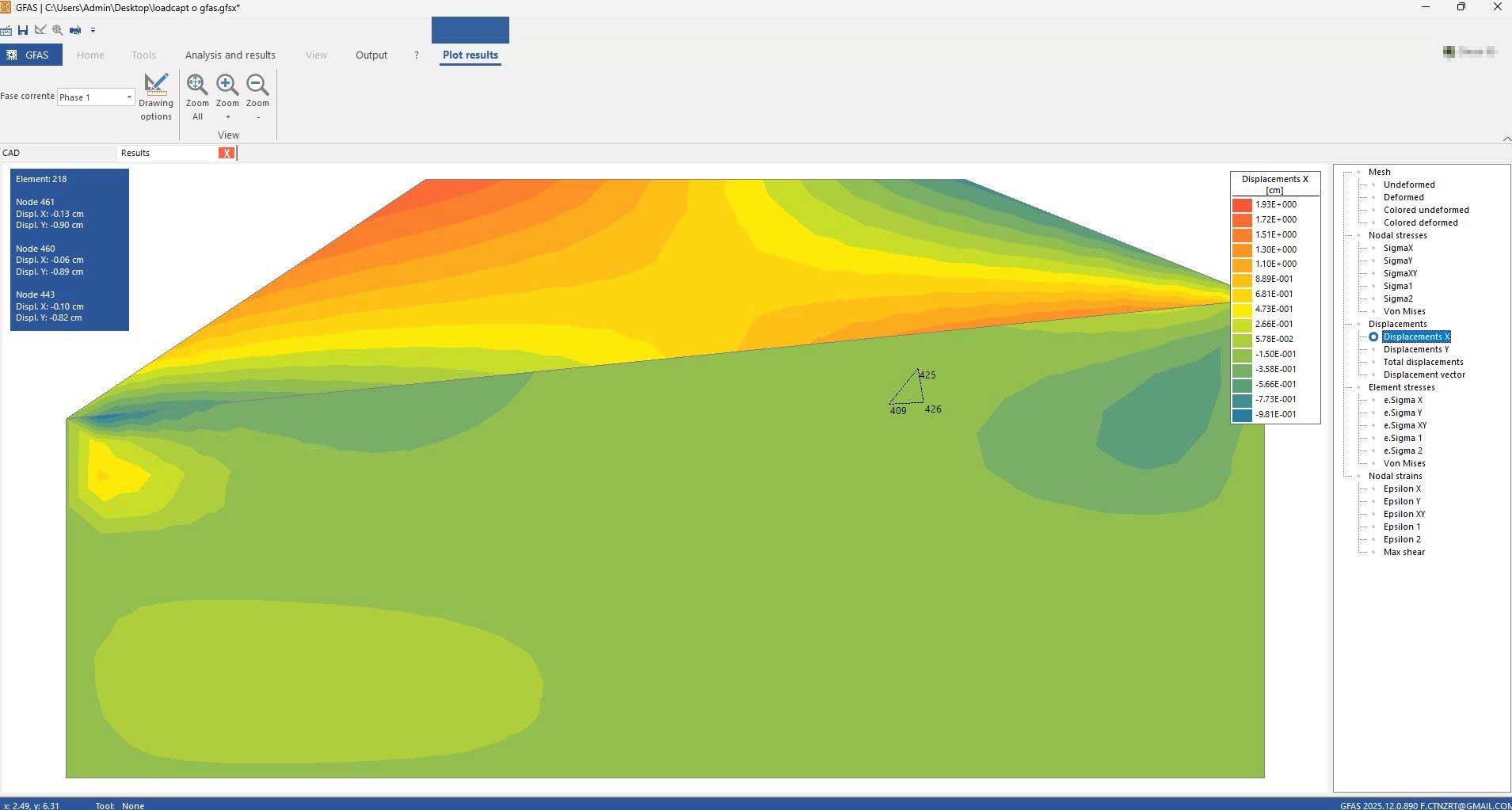Switch to Analysis and results tab
This screenshot has width=1512, height=810.
click(230, 55)
